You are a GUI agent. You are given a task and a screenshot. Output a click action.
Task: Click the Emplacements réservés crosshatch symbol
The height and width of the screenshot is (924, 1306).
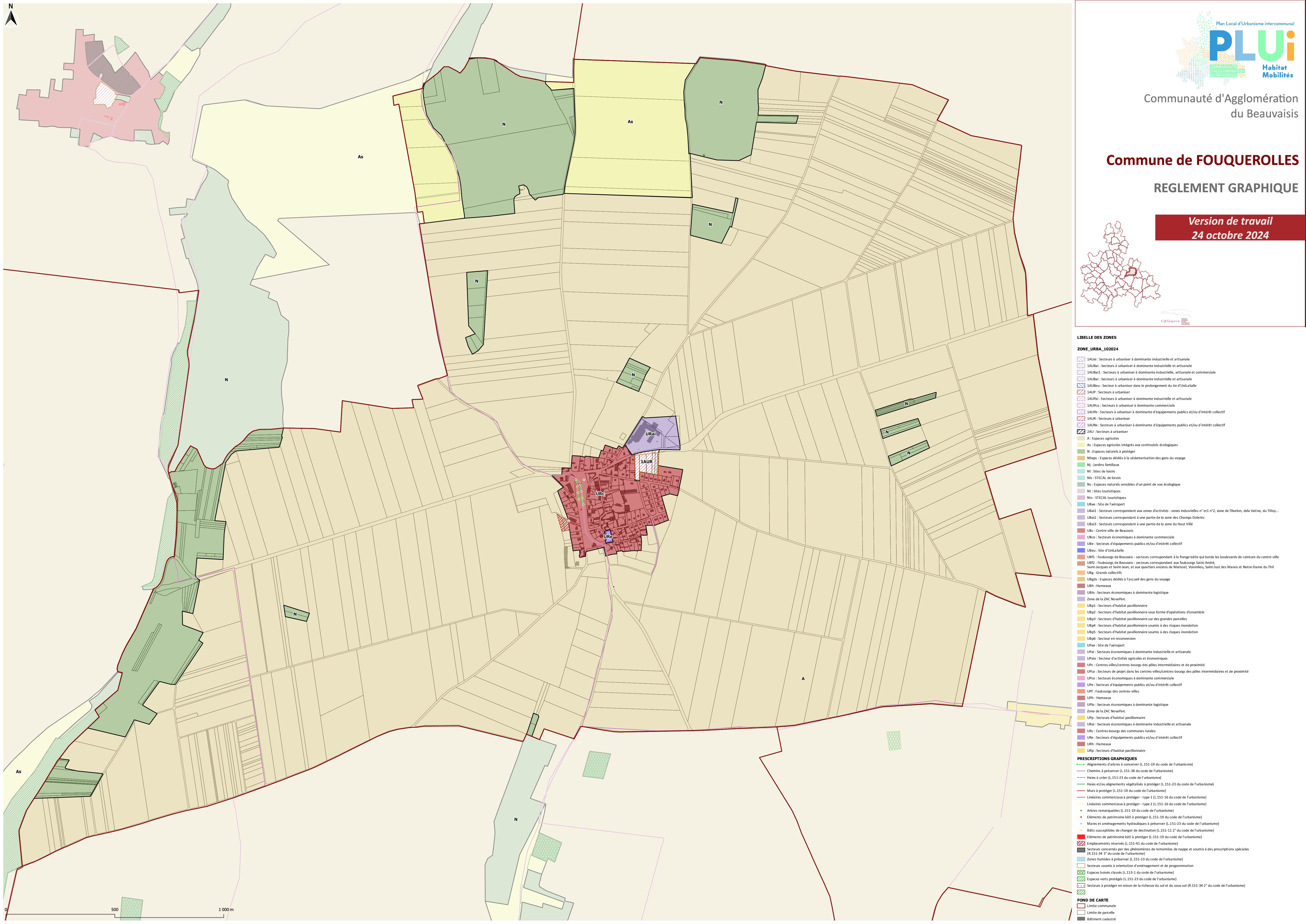pyautogui.click(x=1081, y=844)
